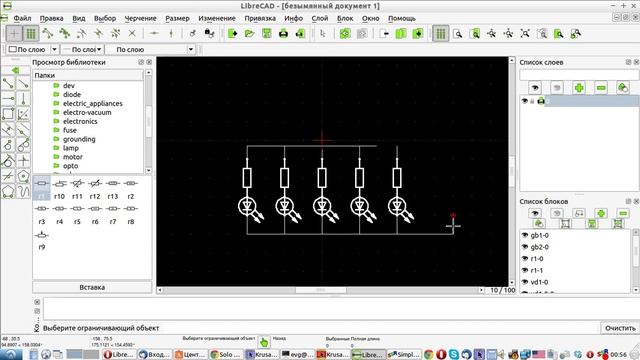Click the Очистить button
This screenshot has height=360, width=640.
[620, 328]
